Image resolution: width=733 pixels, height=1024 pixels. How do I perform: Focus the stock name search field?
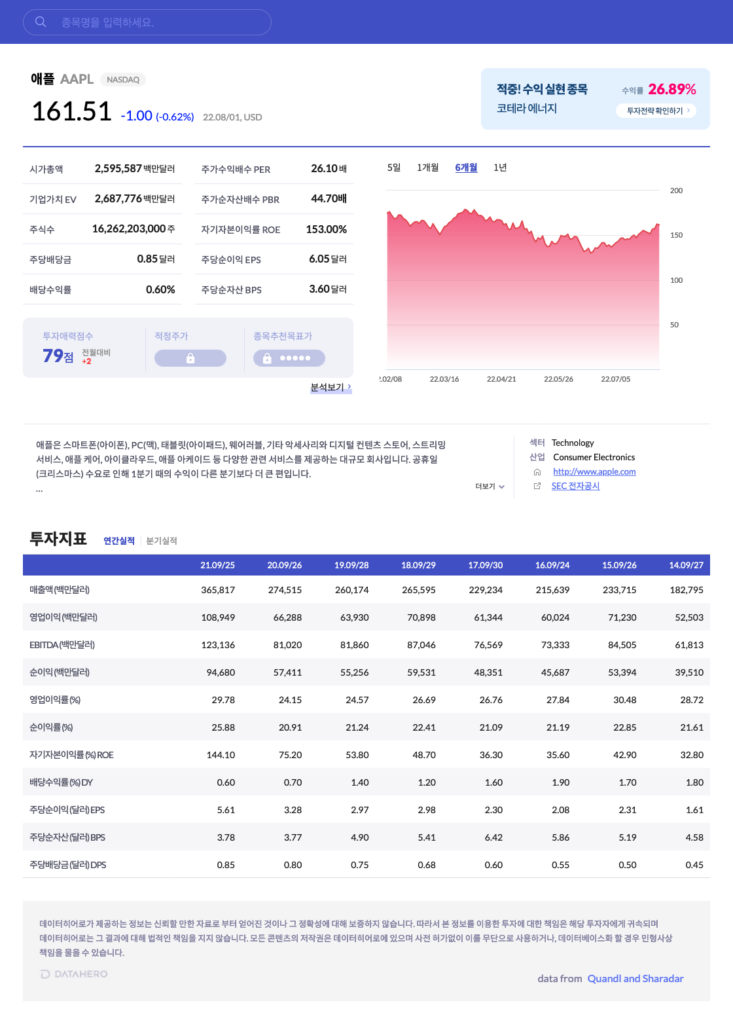(147, 22)
